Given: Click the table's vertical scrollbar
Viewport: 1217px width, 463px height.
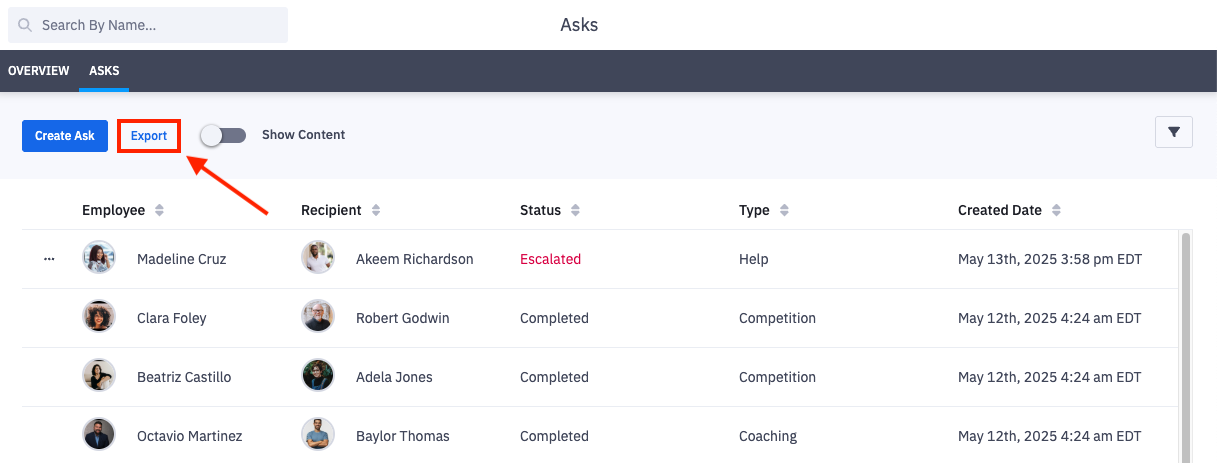Looking at the screenshot, I should click(1186, 340).
